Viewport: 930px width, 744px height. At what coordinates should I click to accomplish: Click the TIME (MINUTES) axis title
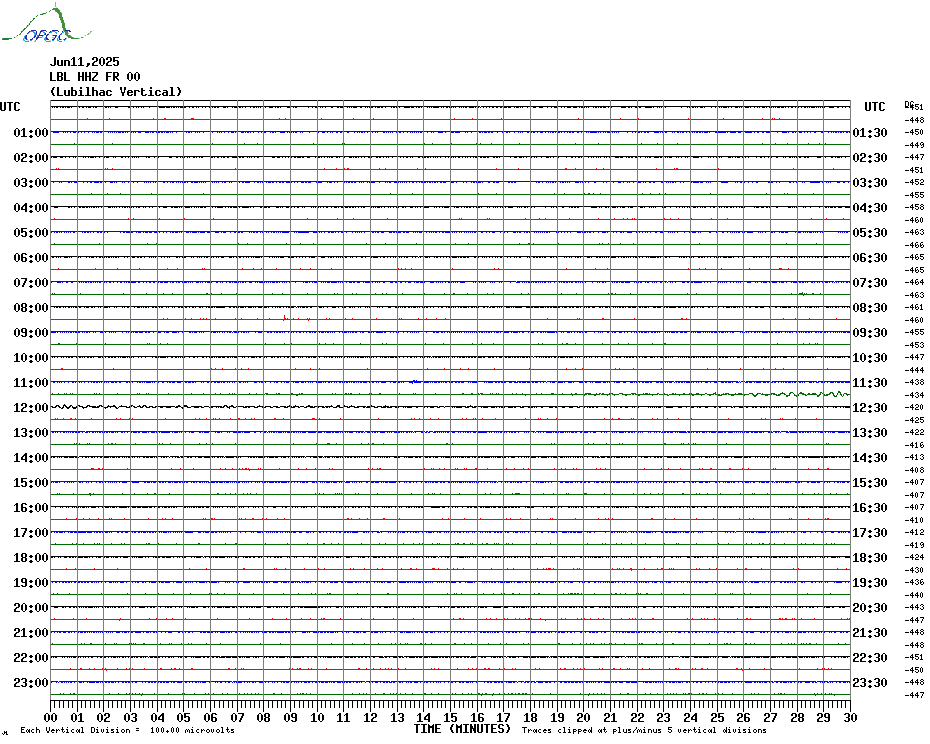pyautogui.click(x=462, y=729)
